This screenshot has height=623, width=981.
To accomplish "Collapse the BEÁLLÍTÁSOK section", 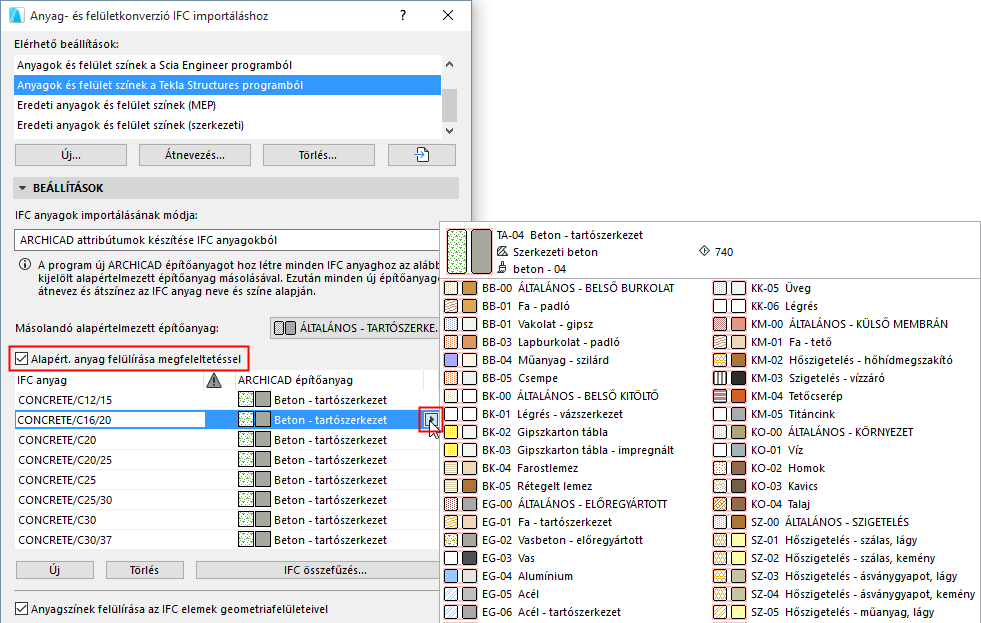I will (x=20, y=188).
